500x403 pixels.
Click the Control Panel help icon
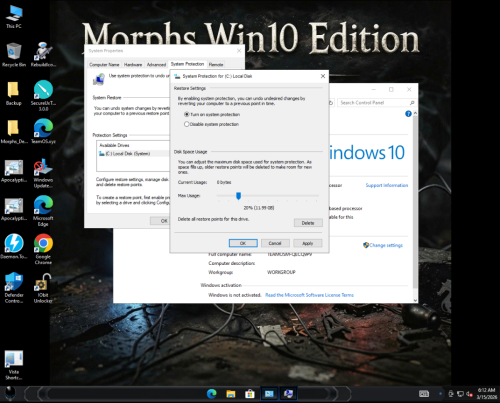click(408, 114)
